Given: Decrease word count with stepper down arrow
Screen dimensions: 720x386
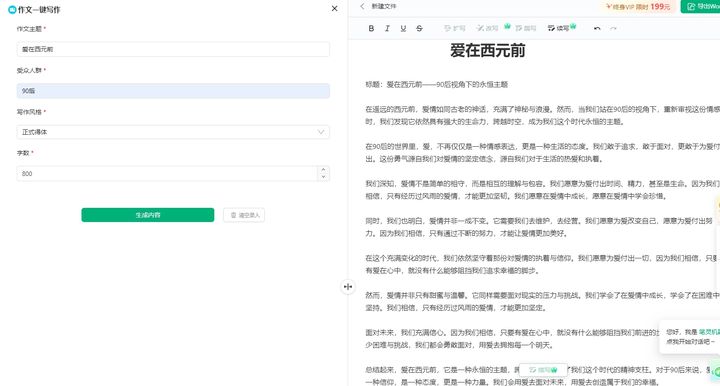Looking at the screenshot, I should (x=323, y=177).
